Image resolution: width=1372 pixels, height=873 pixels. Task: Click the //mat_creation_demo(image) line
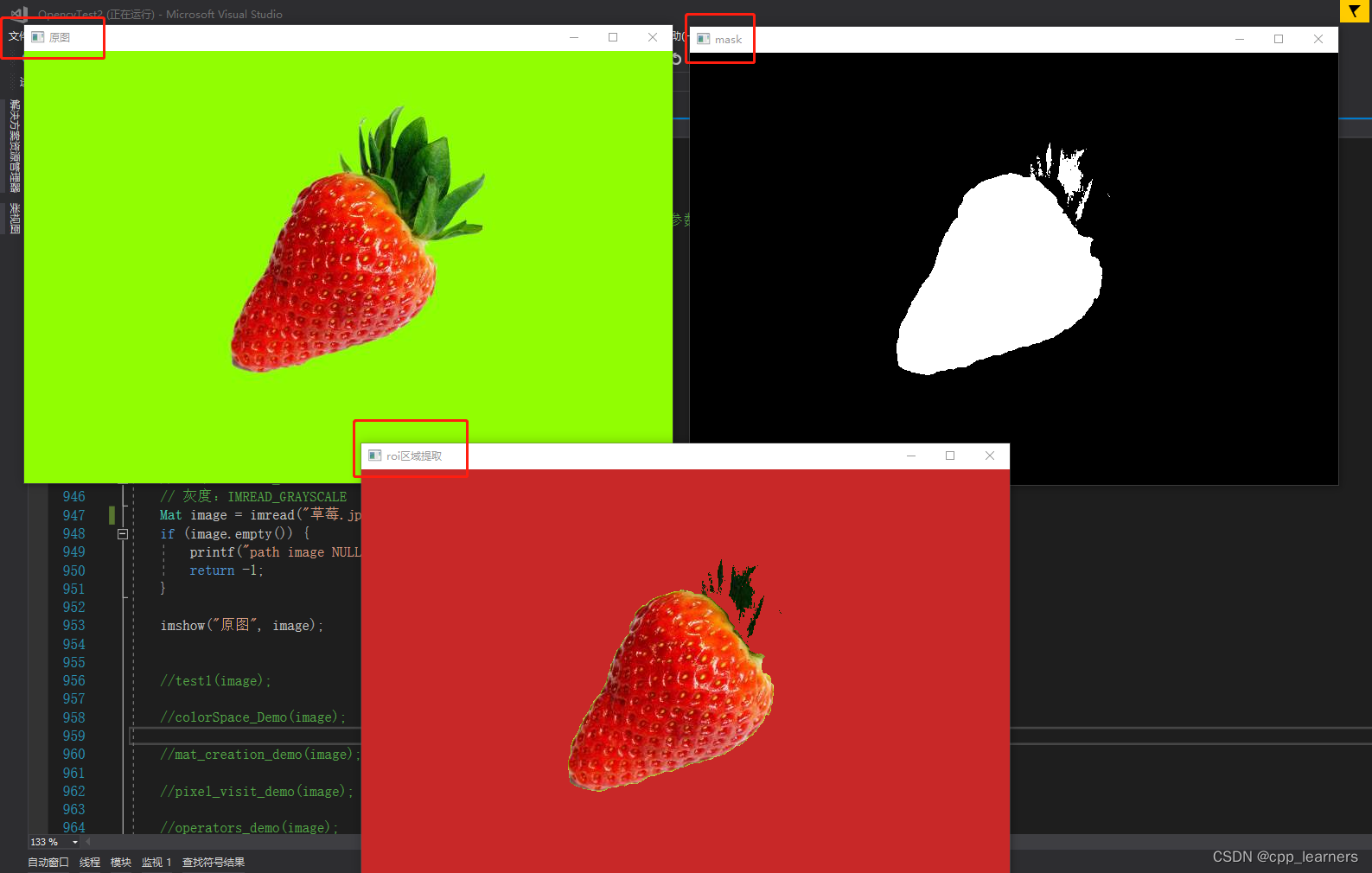[259, 755]
